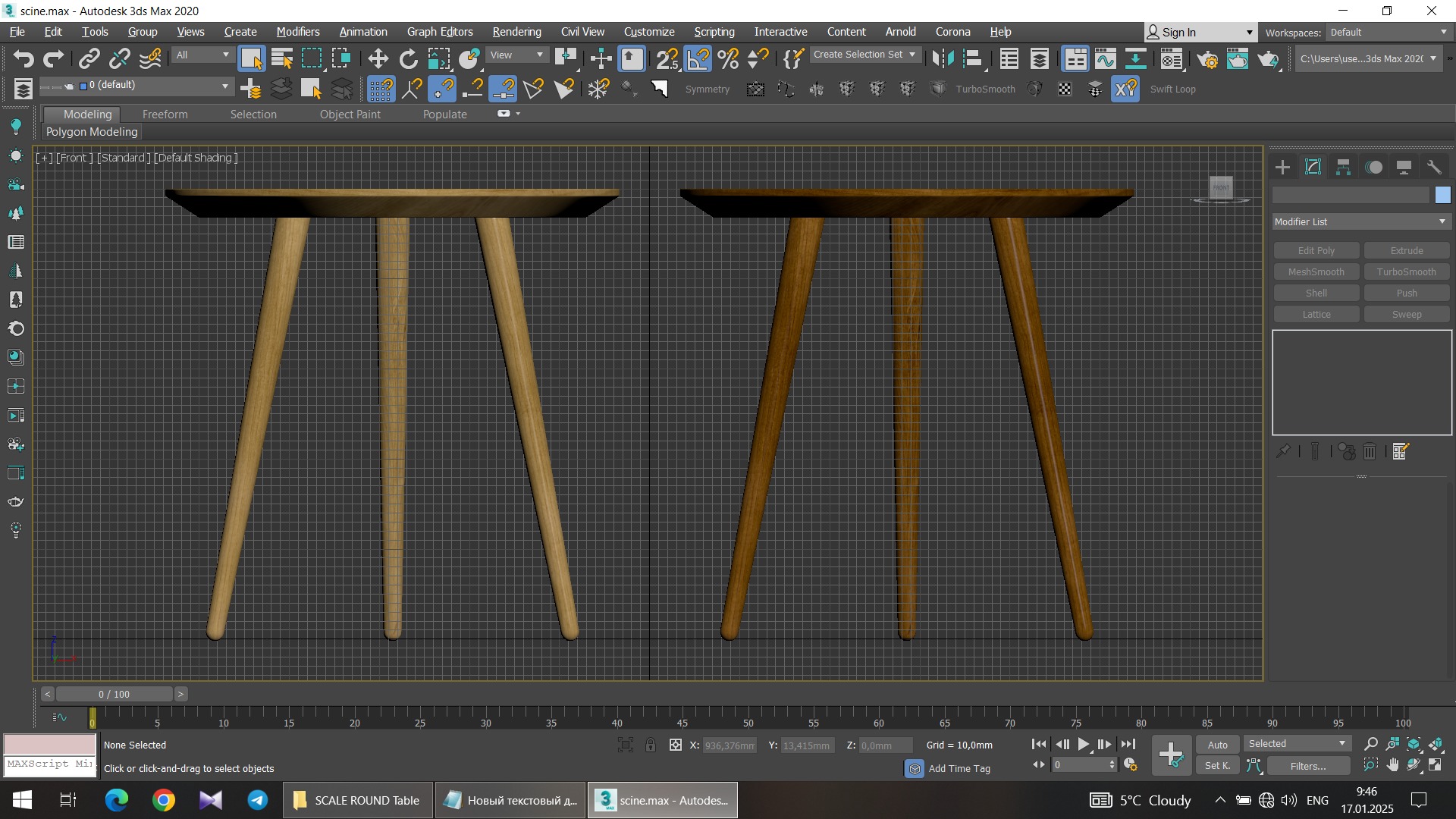
Task: Expand Create Selection Set dropdown
Action: [x=865, y=55]
